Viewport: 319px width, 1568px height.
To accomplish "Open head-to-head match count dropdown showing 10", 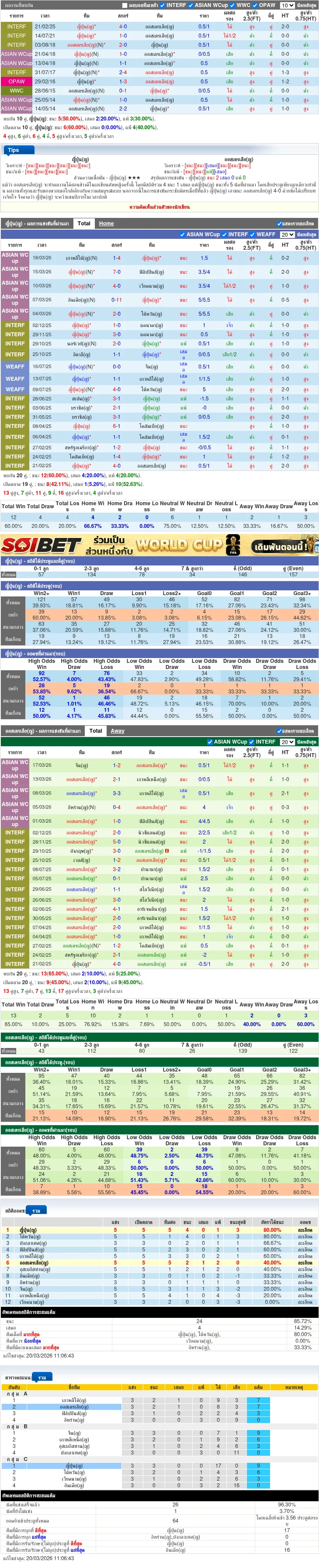I will point(288,6).
